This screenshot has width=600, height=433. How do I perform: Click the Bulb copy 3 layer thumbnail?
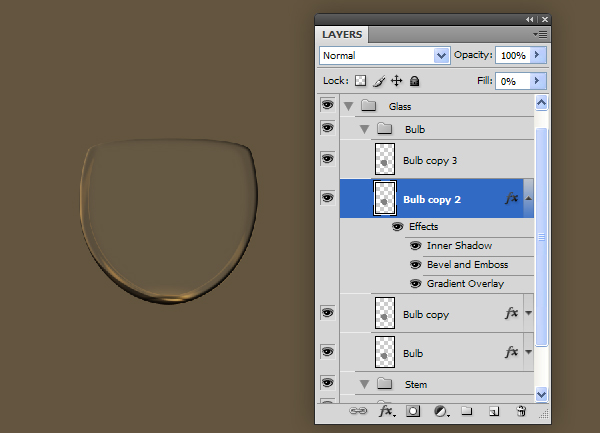click(x=385, y=159)
